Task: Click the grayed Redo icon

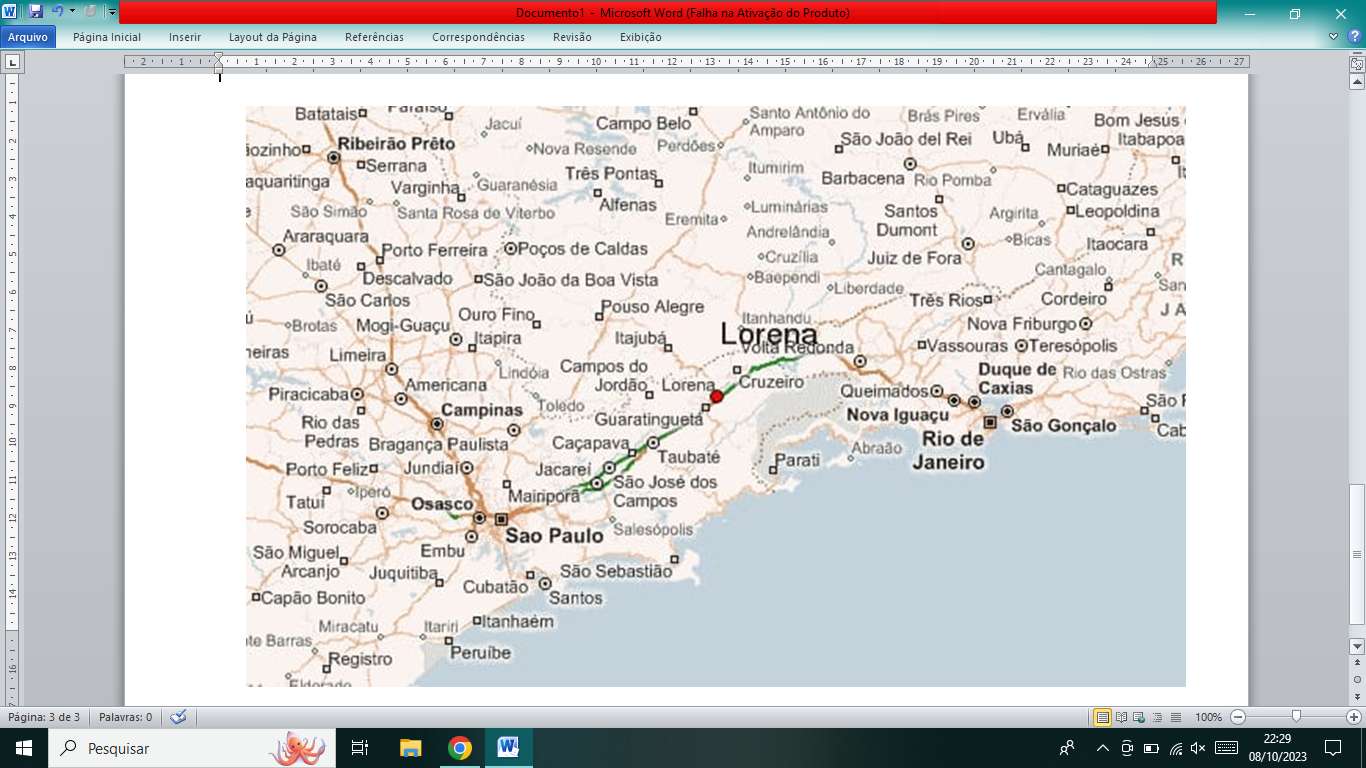Action: [89, 12]
